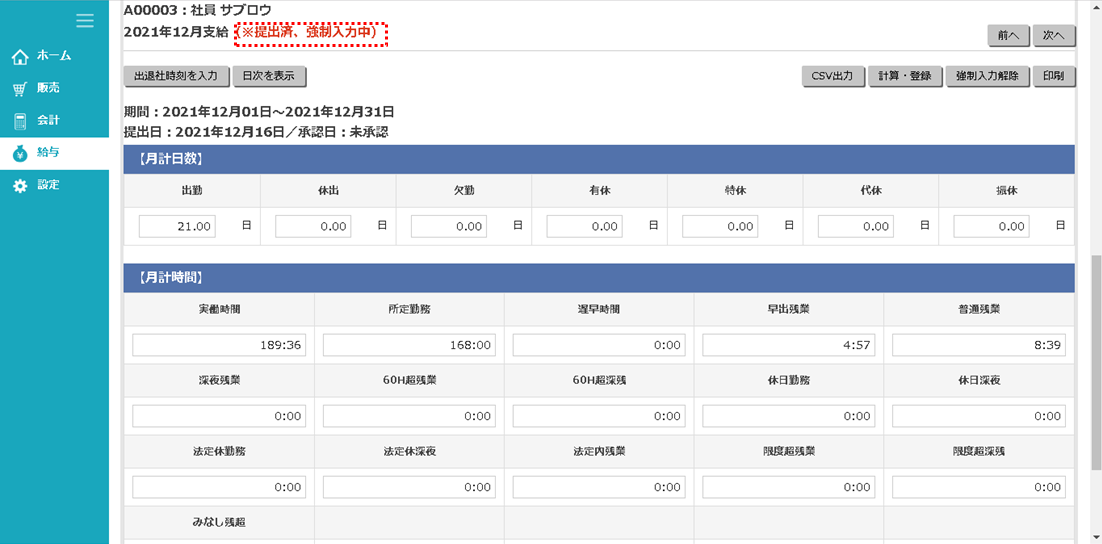Click 強制入力解除 to release forced input

(x=986, y=76)
